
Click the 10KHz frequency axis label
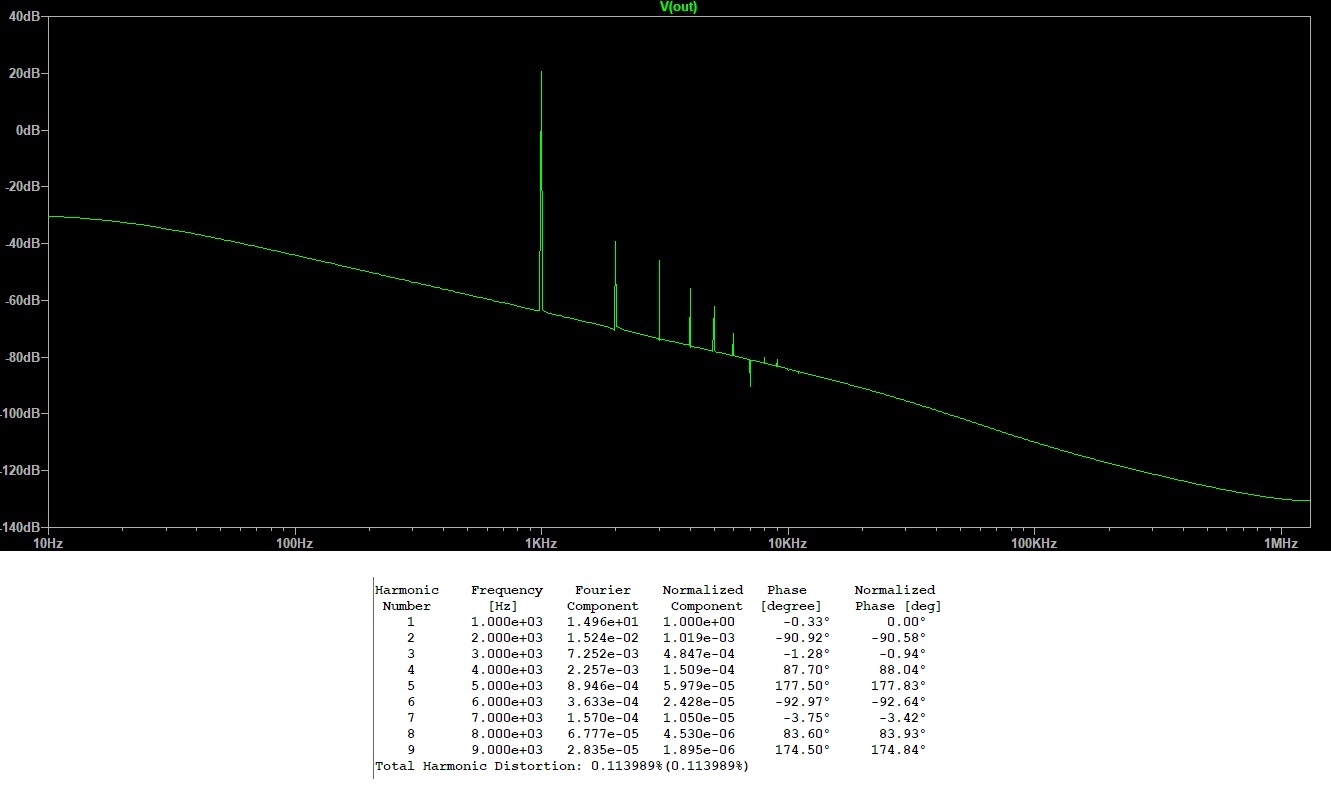point(787,543)
